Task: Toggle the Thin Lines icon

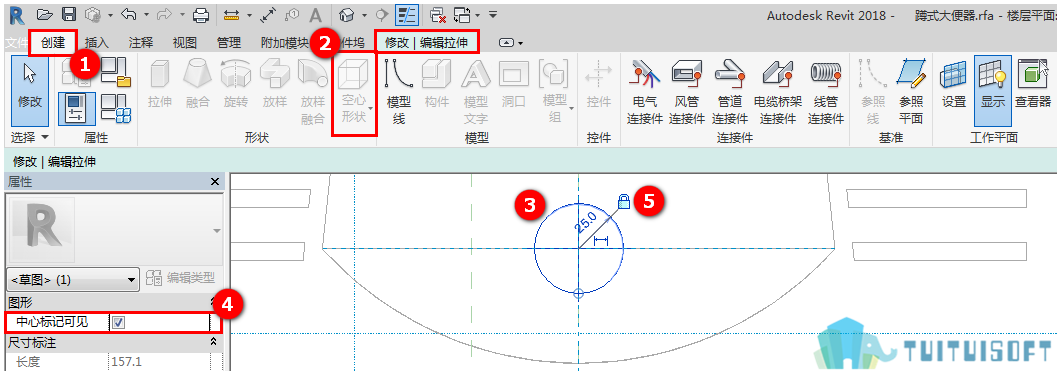Action: pos(407,14)
